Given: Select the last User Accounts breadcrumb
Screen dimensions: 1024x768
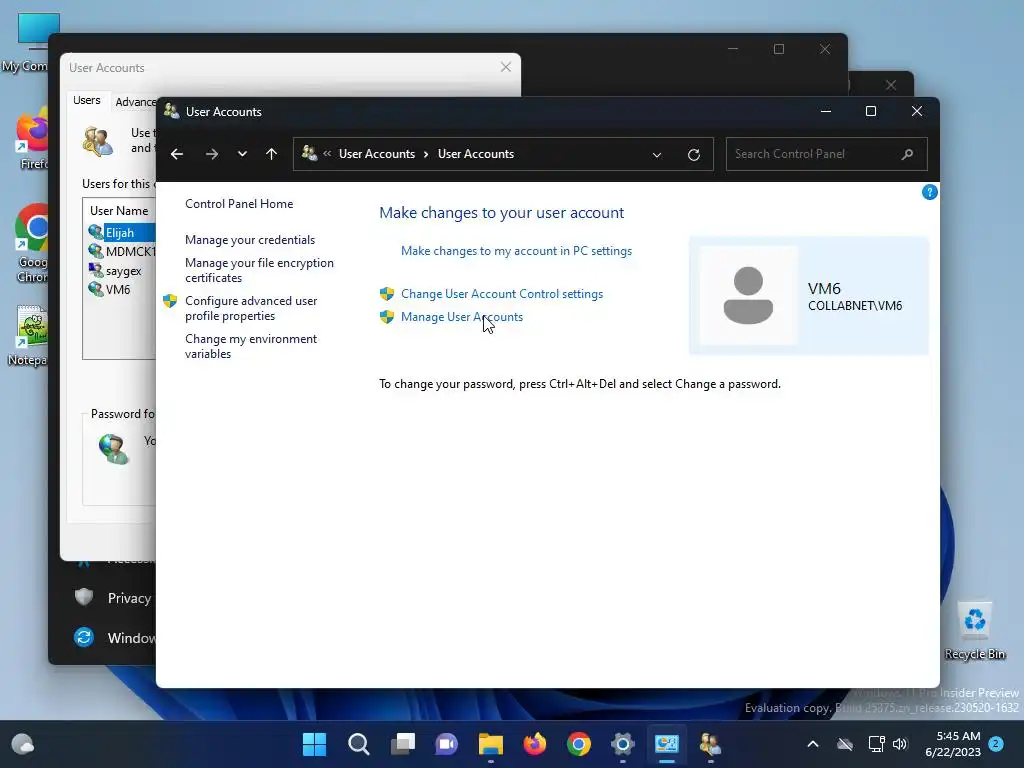Looking at the screenshot, I should [x=475, y=154].
